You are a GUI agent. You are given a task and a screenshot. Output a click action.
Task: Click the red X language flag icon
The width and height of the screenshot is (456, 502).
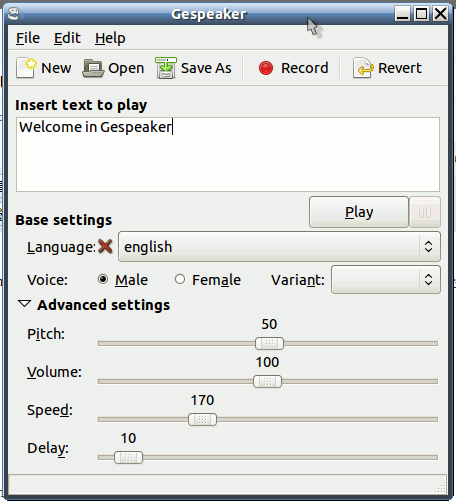[105, 247]
